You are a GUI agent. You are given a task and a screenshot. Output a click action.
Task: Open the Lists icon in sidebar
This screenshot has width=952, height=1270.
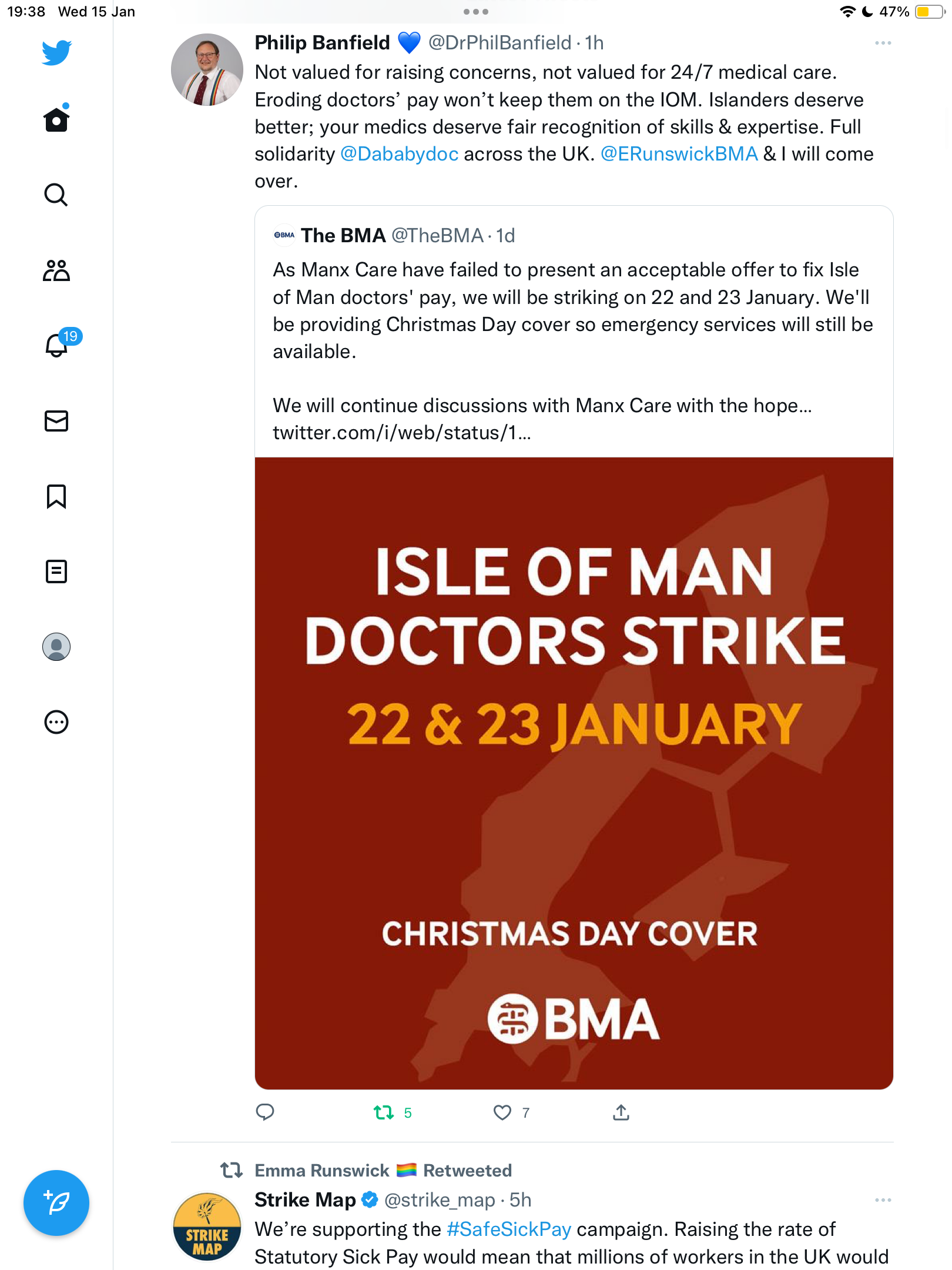pyautogui.click(x=56, y=571)
